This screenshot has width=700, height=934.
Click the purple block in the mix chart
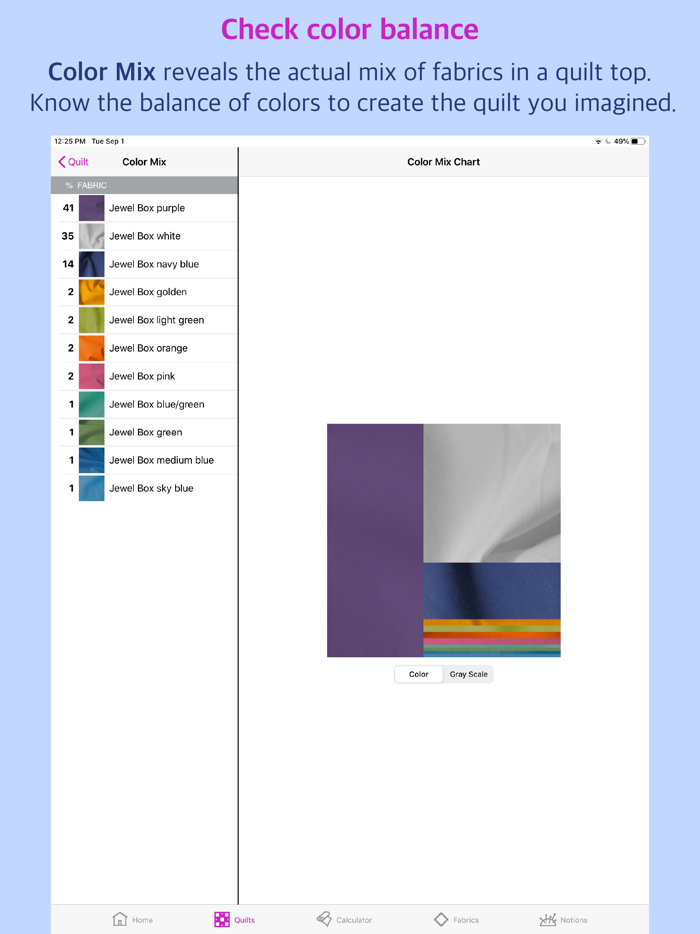pyautogui.click(x=375, y=540)
